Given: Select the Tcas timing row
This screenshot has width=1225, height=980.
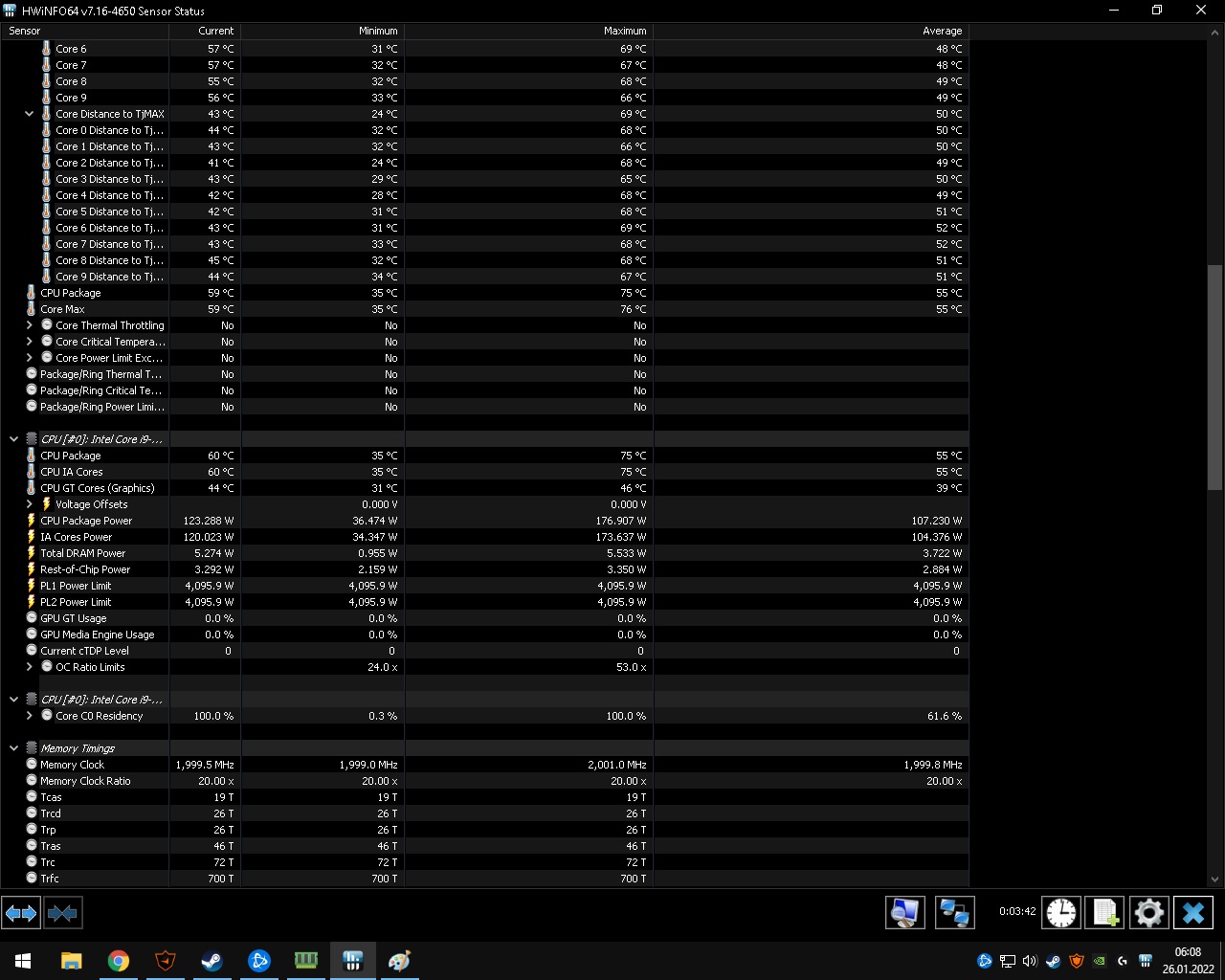Looking at the screenshot, I should point(484,797).
